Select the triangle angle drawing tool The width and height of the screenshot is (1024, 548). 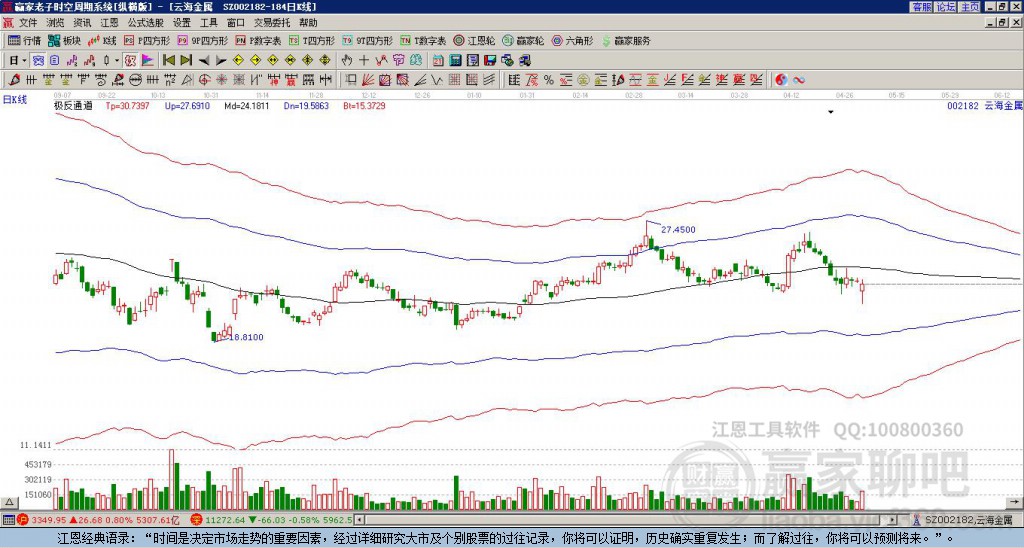tap(187, 80)
